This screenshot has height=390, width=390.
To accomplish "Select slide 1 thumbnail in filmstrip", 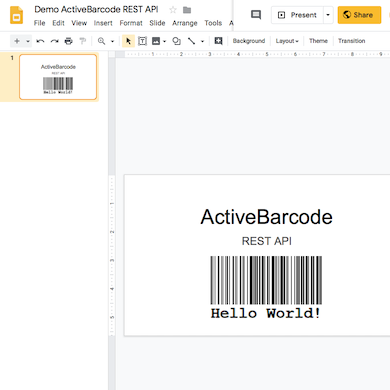I will 58,77.
